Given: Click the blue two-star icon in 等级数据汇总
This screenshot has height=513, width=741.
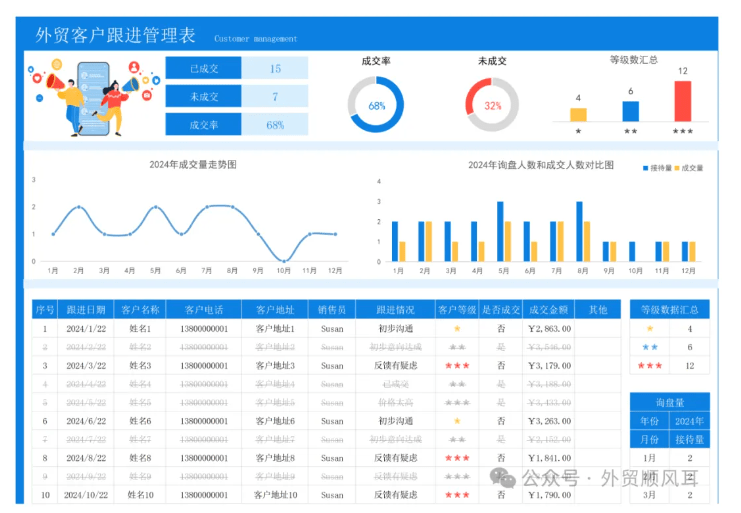Looking at the screenshot, I should point(650,347).
